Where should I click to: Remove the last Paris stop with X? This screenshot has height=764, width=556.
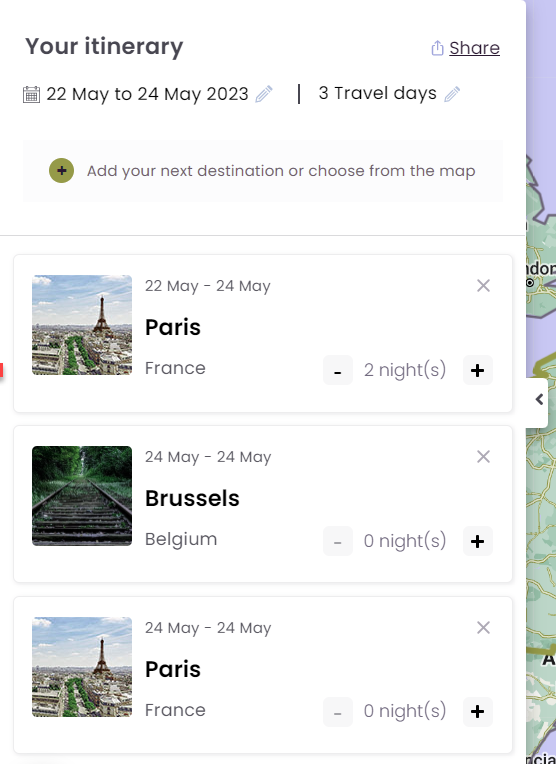[483, 628]
